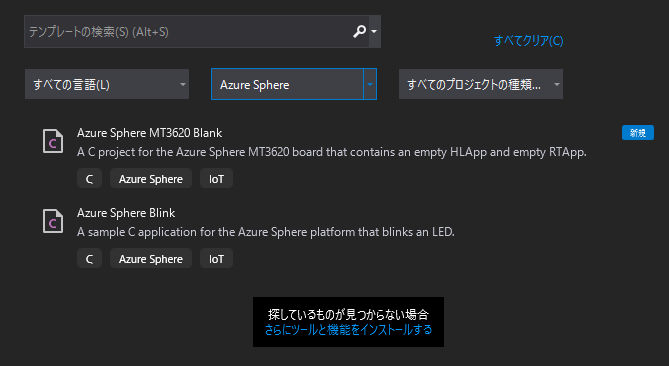The width and height of the screenshot is (669, 366).
Task: Click the すべてクリア(C) link
Action: (528, 41)
